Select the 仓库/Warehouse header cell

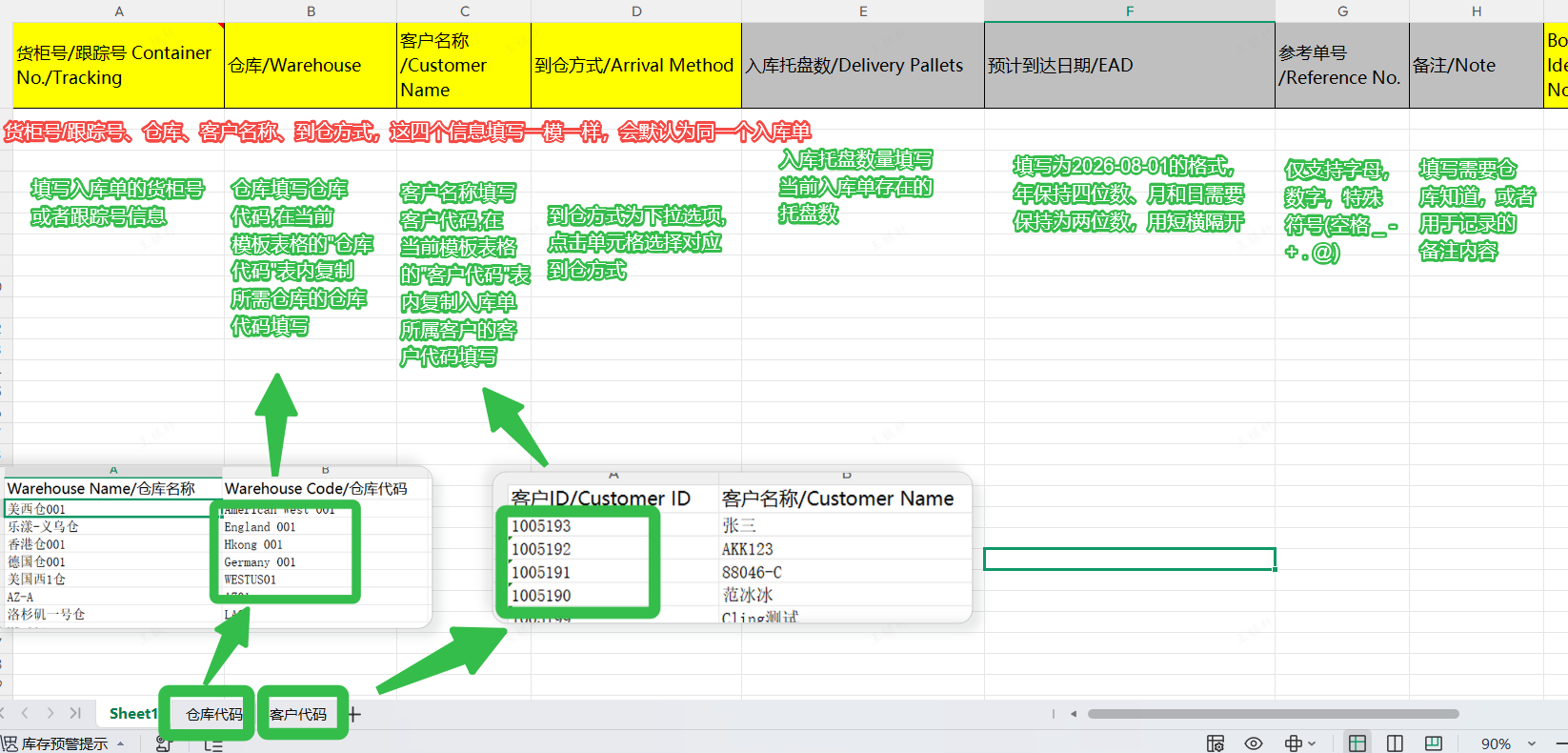(x=311, y=65)
